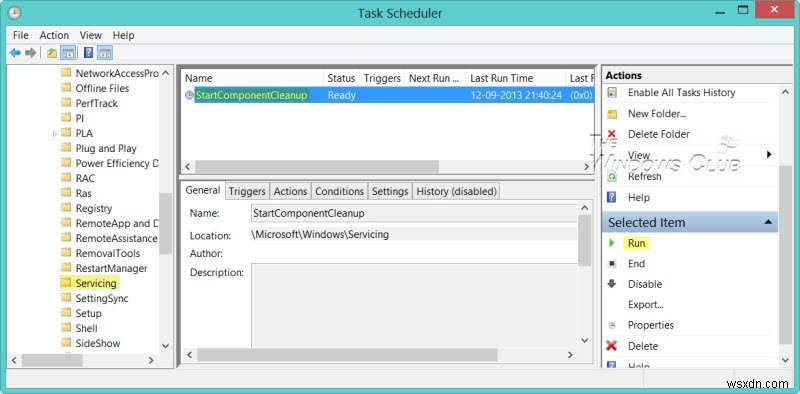This screenshot has height=394, width=800.
Task: Click the Actions pane vertical scrollbar thumb
Action: tap(785, 255)
